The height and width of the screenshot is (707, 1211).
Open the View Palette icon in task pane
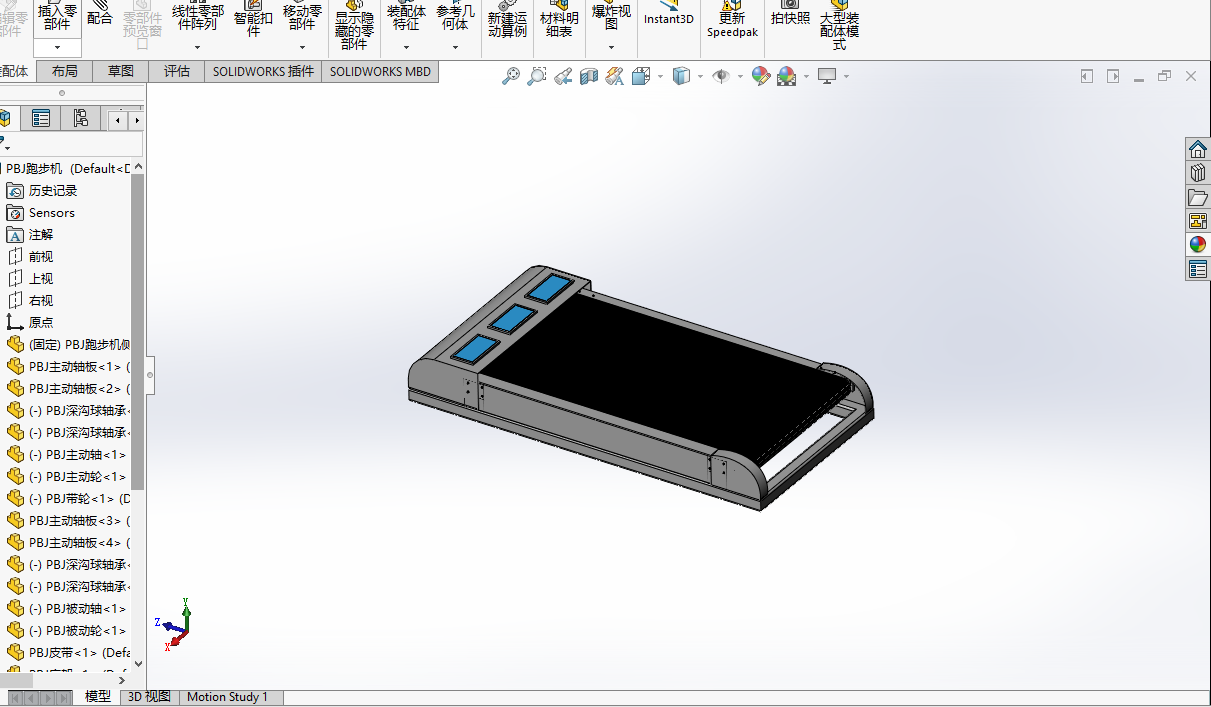[x=1197, y=221]
